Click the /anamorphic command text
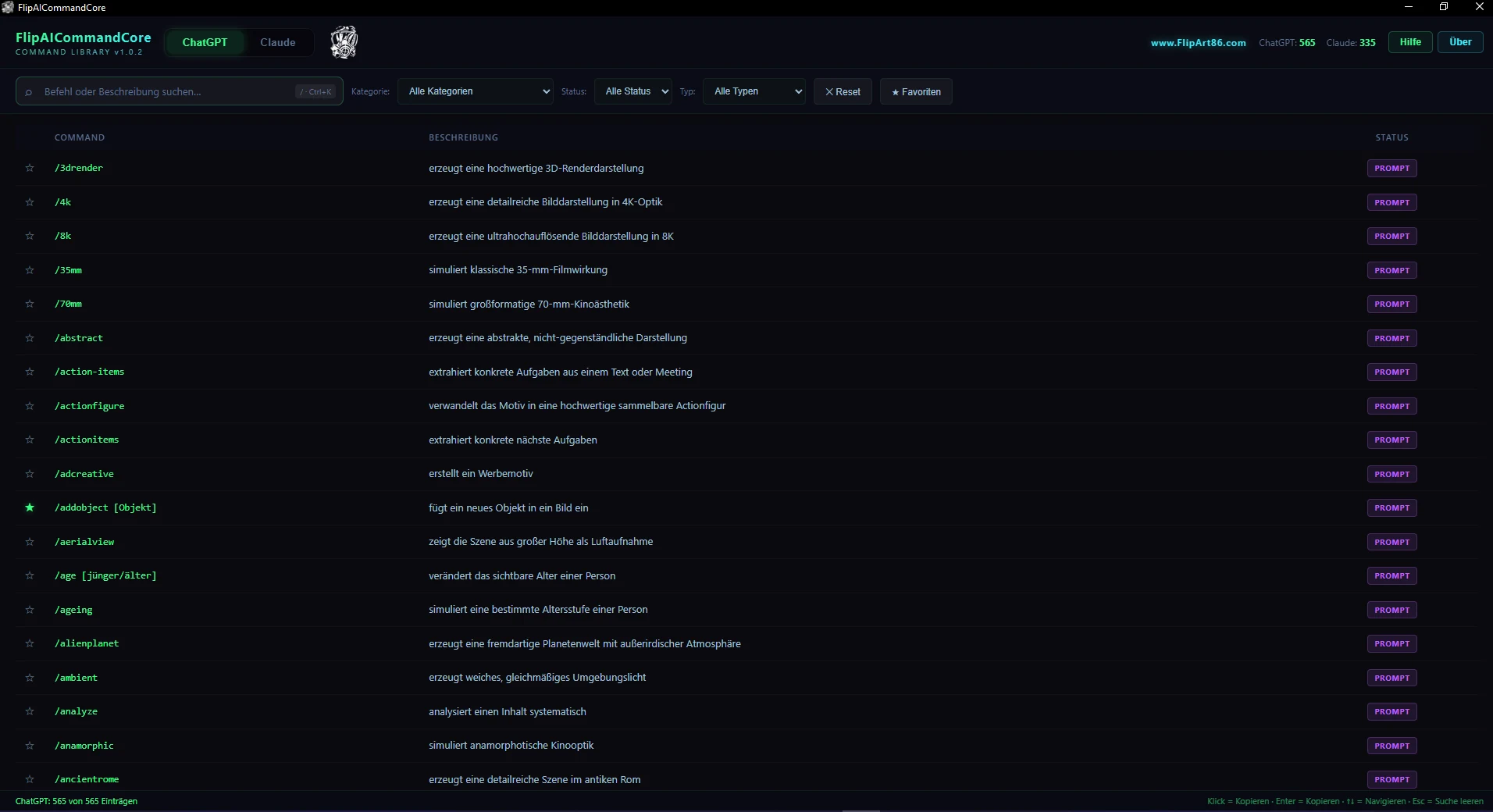Image resolution: width=1493 pixels, height=812 pixels. tap(84, 746)
